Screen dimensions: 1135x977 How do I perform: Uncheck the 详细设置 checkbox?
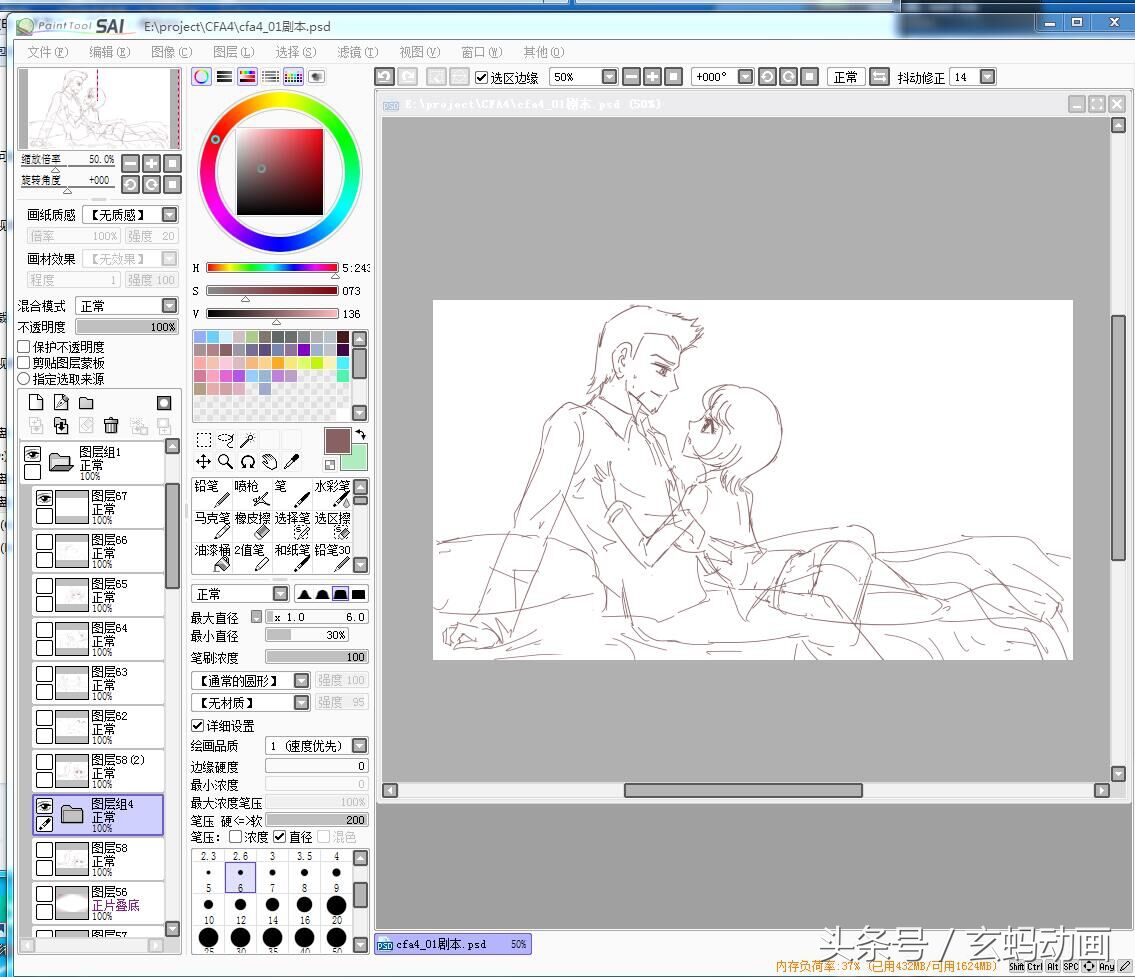[x=197, y=726]
